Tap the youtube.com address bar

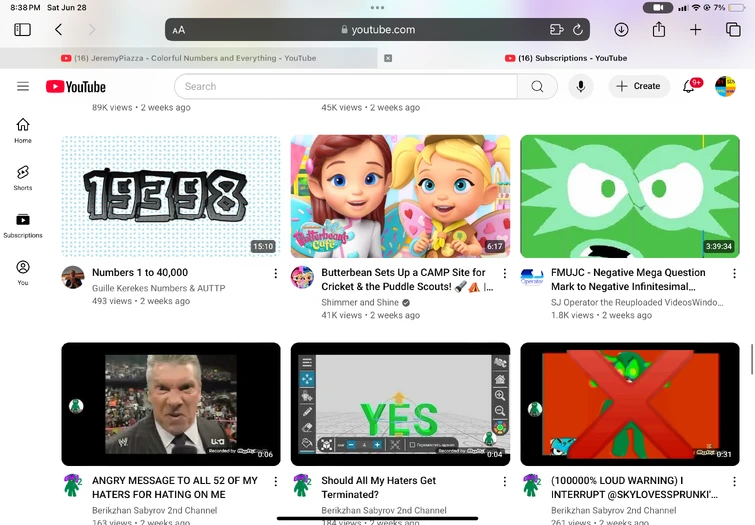378,30
